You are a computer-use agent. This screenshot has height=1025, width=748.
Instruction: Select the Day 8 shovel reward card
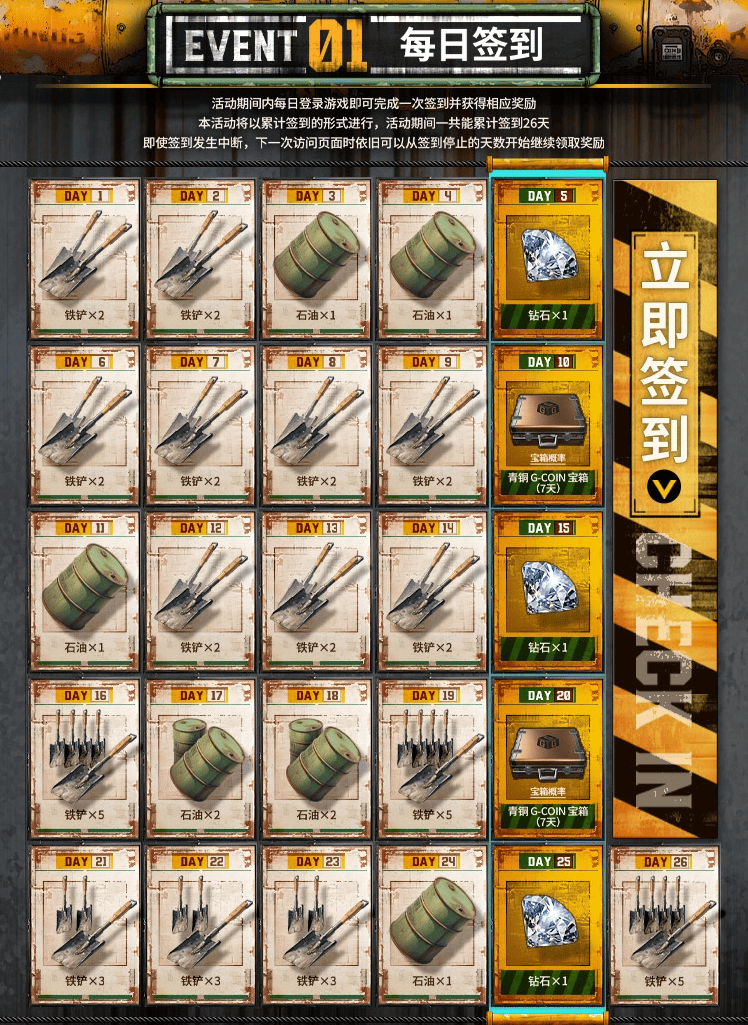pos(316,426)
